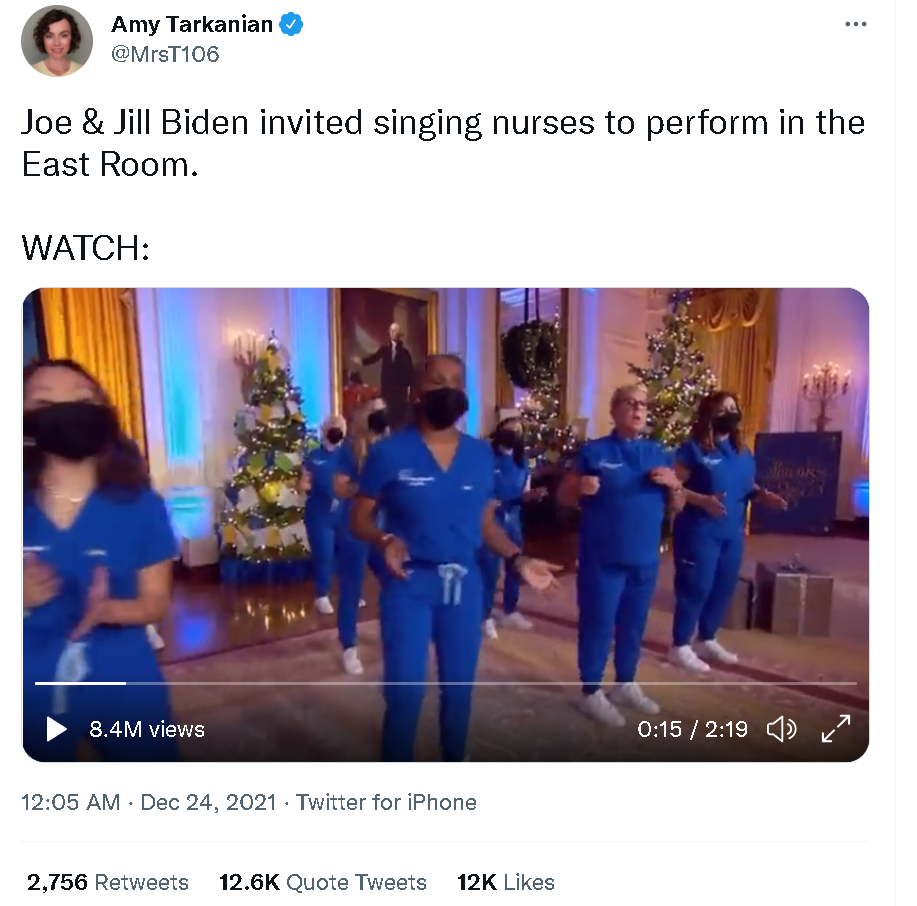Click the played portion of the timeline
The width and height of the screenshot is (917, 906).
[80, 683]
